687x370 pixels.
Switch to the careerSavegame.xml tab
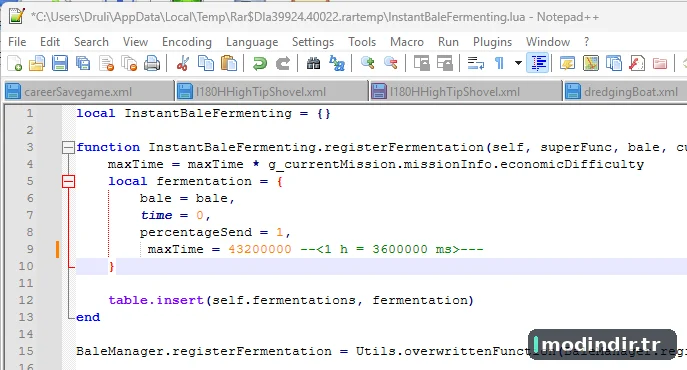tap(78, 92)
